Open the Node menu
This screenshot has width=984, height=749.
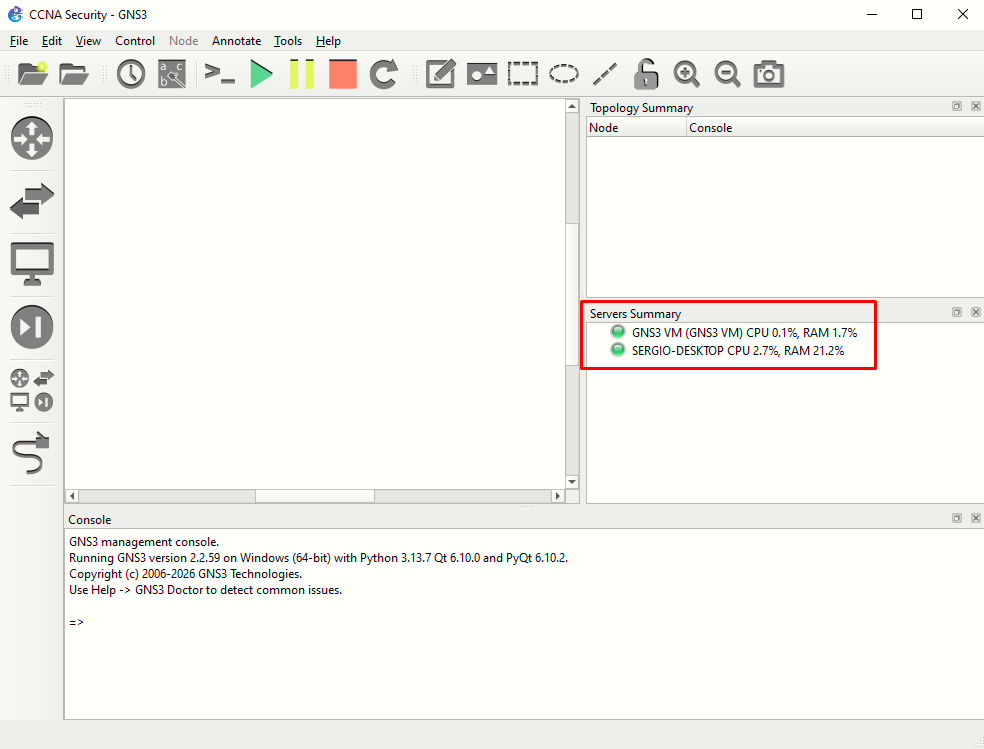coord(183,41)
